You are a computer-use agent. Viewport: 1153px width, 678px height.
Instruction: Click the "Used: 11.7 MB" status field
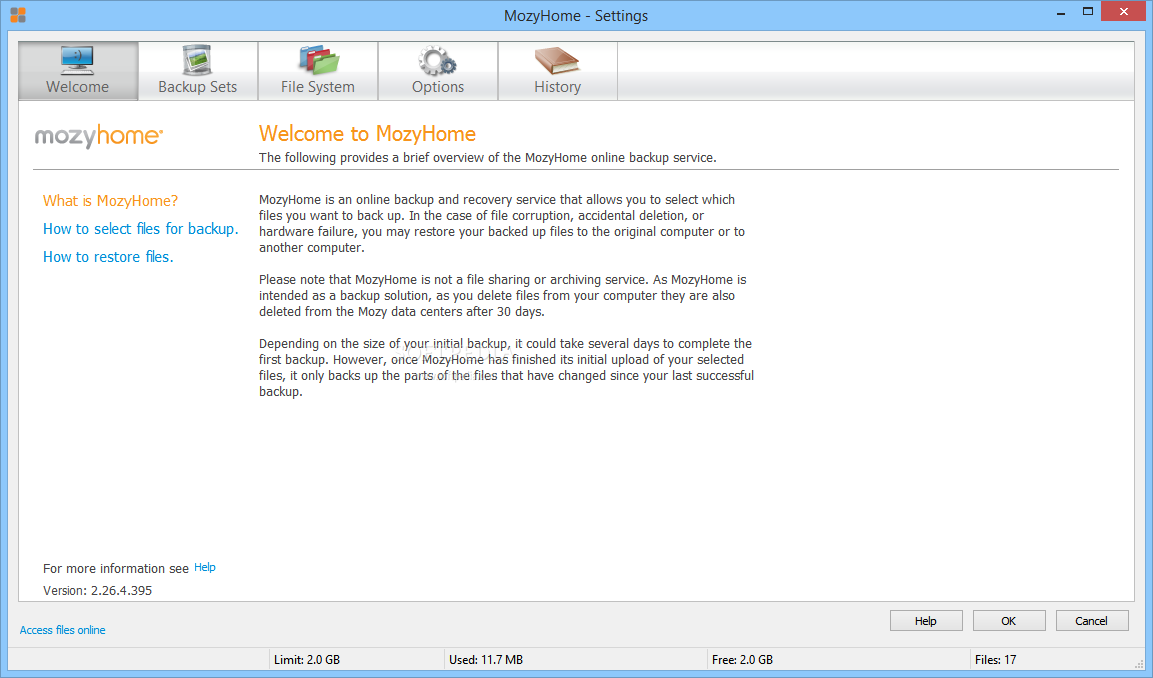tap(485, 660)
